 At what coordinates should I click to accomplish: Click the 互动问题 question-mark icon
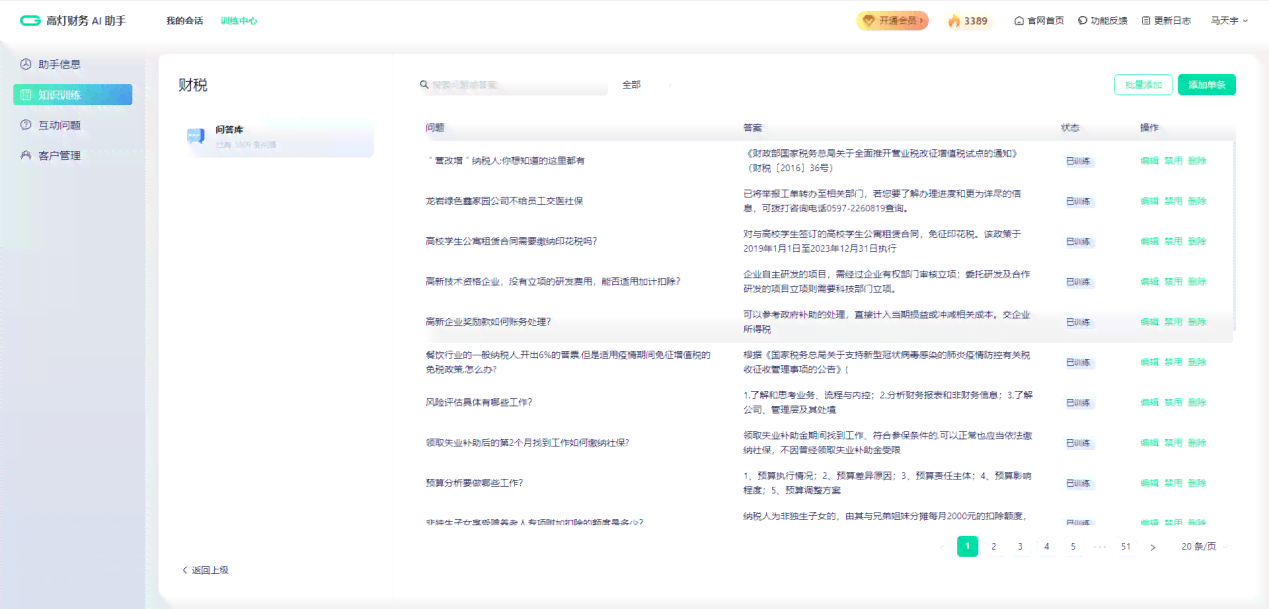click(26, 125)
